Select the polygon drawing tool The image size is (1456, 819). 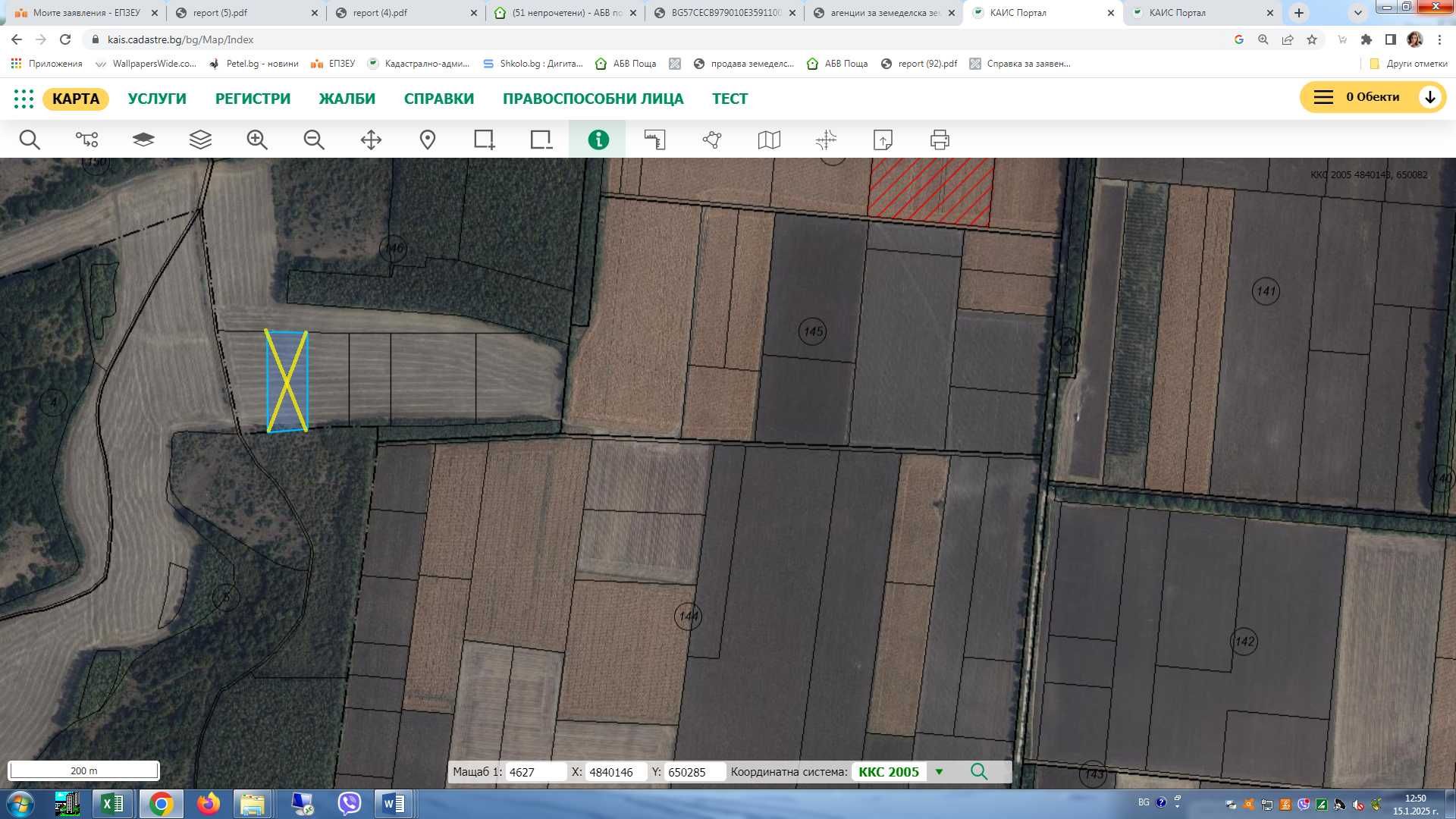(x=712, y=140)
